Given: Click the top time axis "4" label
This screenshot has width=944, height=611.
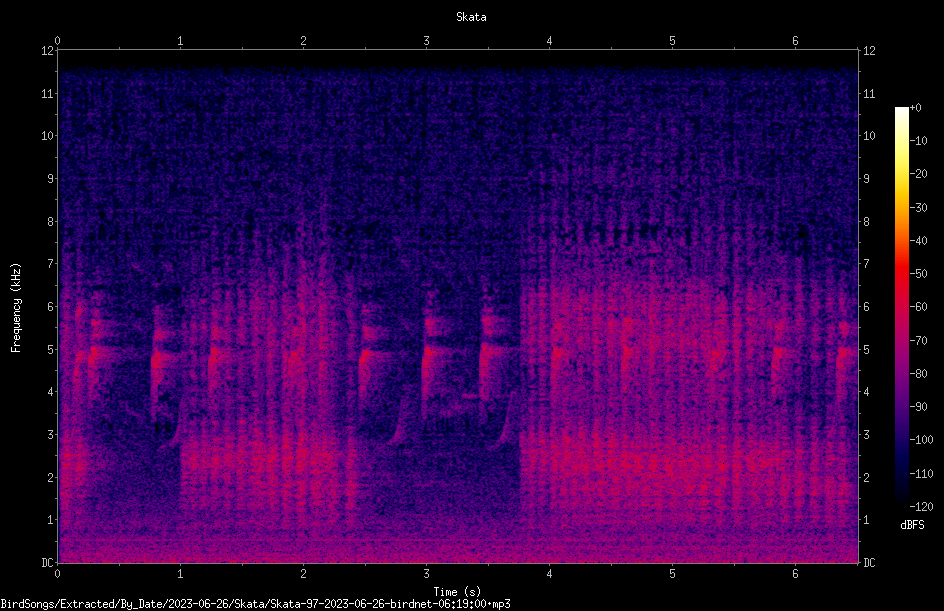Looking at the screenshot, I should pos(549,40).
